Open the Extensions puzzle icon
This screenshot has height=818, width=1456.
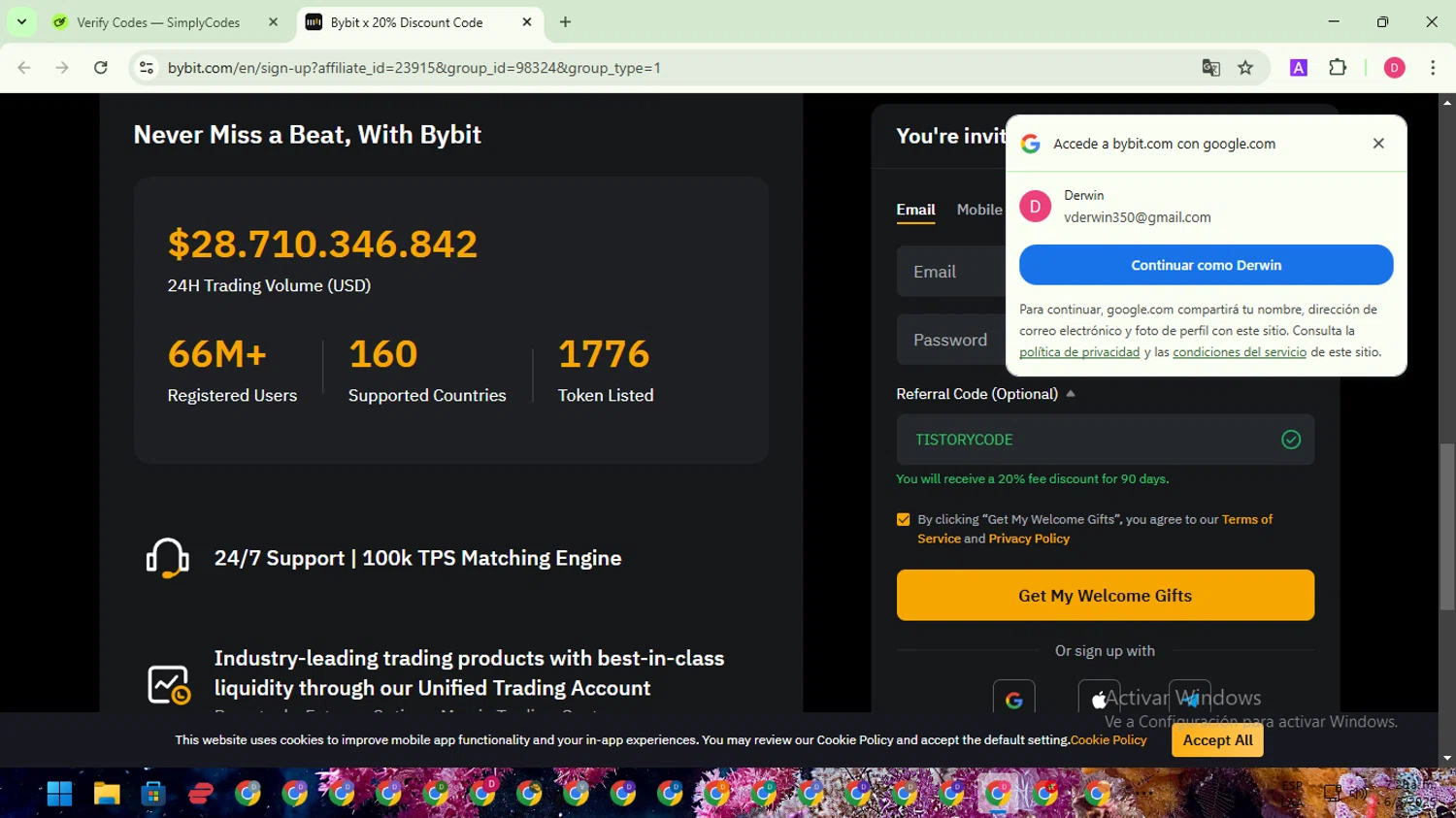(1338, 68)
